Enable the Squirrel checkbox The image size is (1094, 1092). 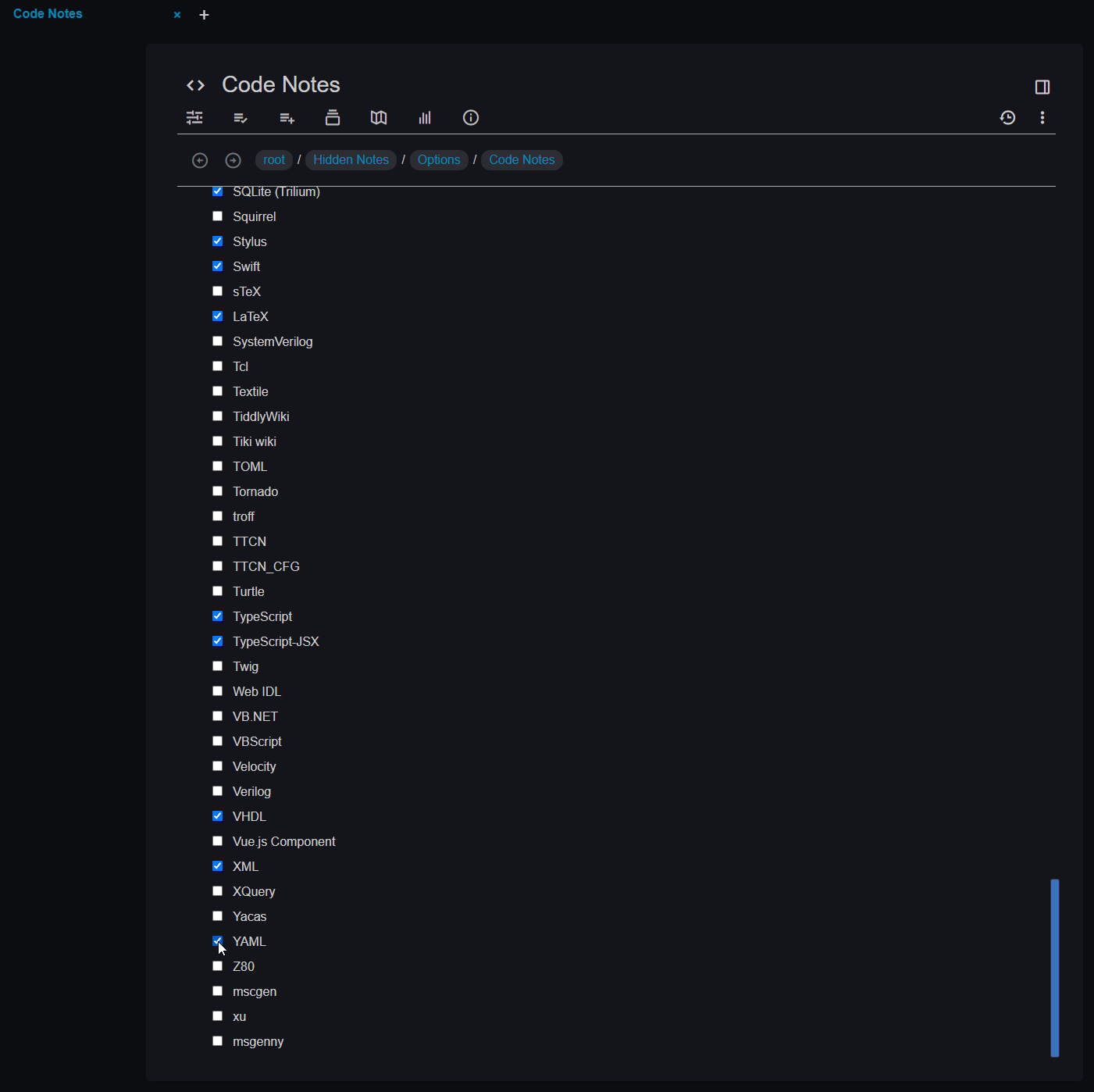point(218,216)
